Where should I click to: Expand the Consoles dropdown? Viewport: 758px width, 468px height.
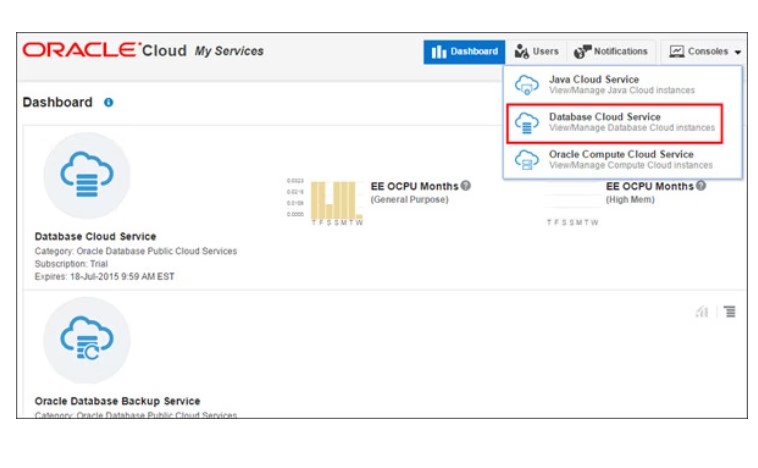point(705,52)
